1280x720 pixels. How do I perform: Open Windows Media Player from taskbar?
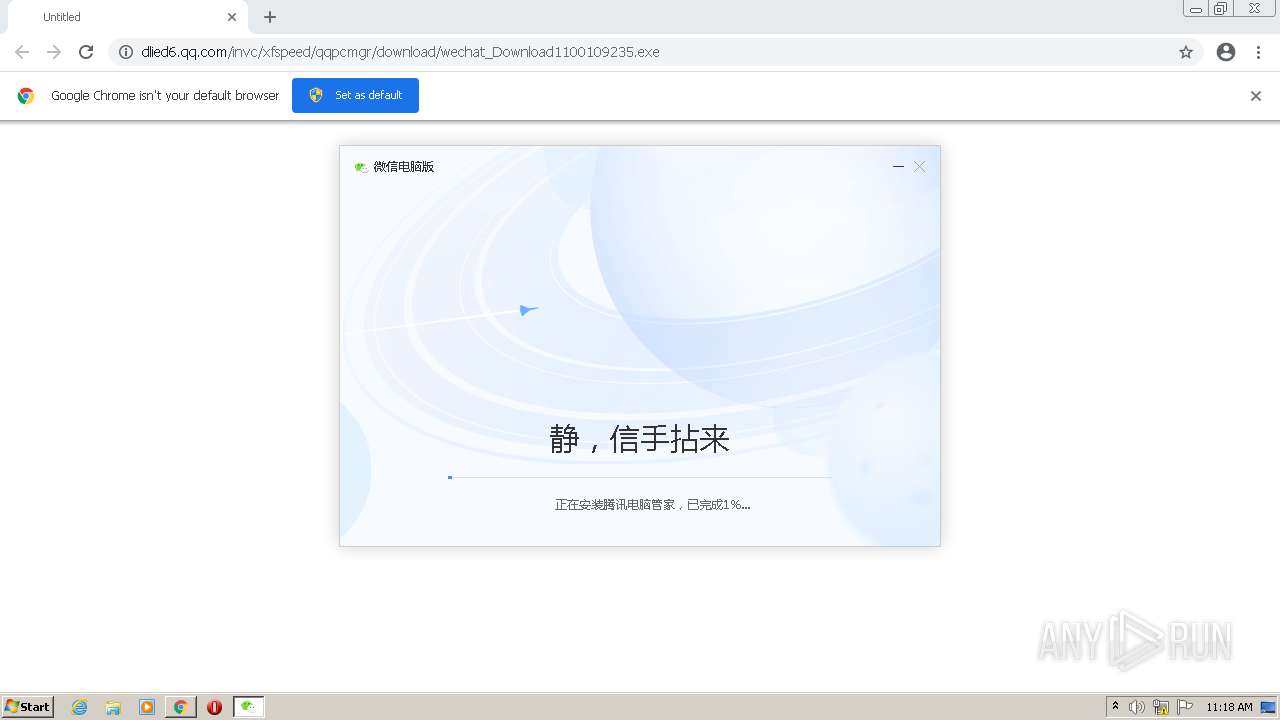pos(147,707)
